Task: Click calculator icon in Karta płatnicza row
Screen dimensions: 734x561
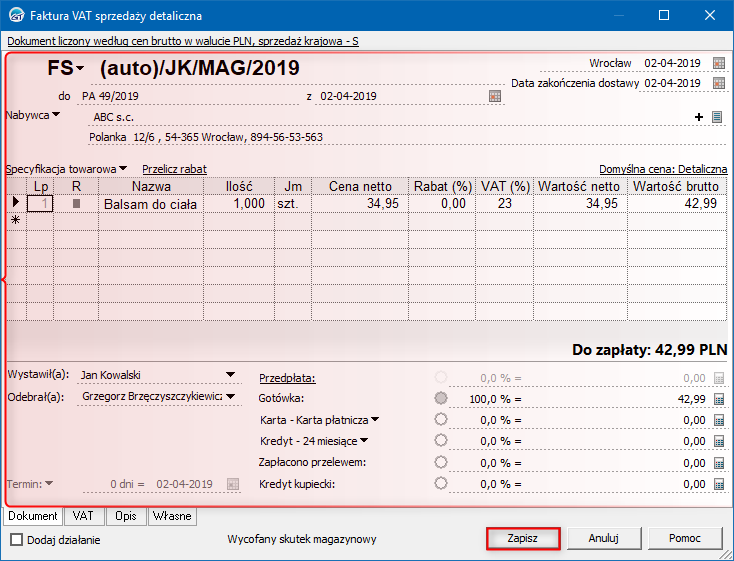Action: click(718, 420)
